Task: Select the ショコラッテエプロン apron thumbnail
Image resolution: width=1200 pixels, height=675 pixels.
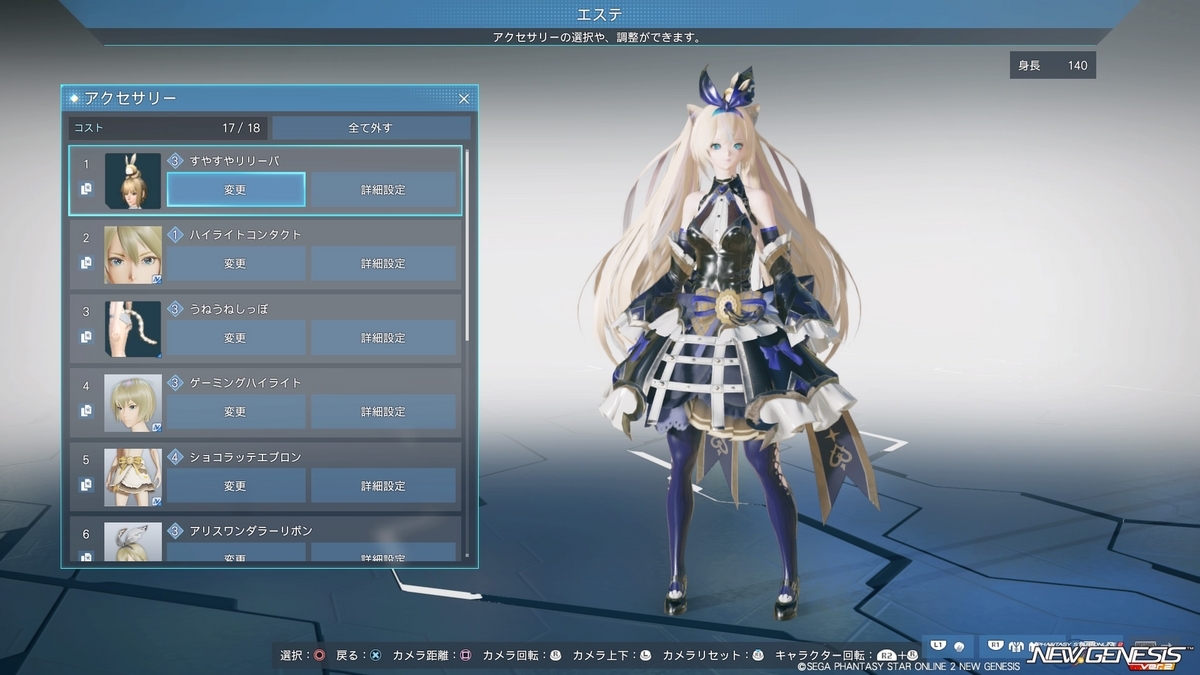Action: [133, 477]
